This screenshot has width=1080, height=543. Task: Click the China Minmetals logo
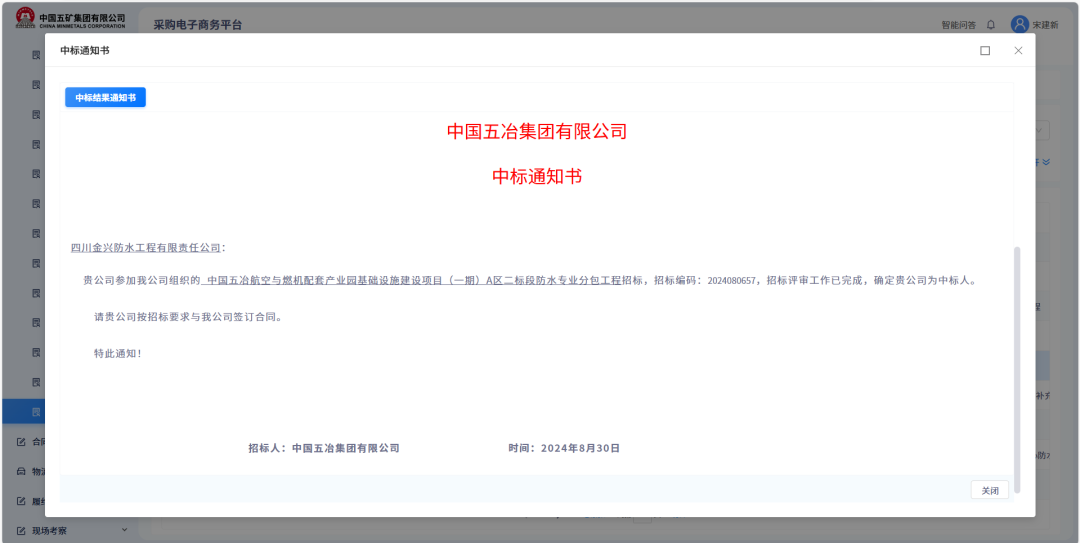click(x=70, y=20)
